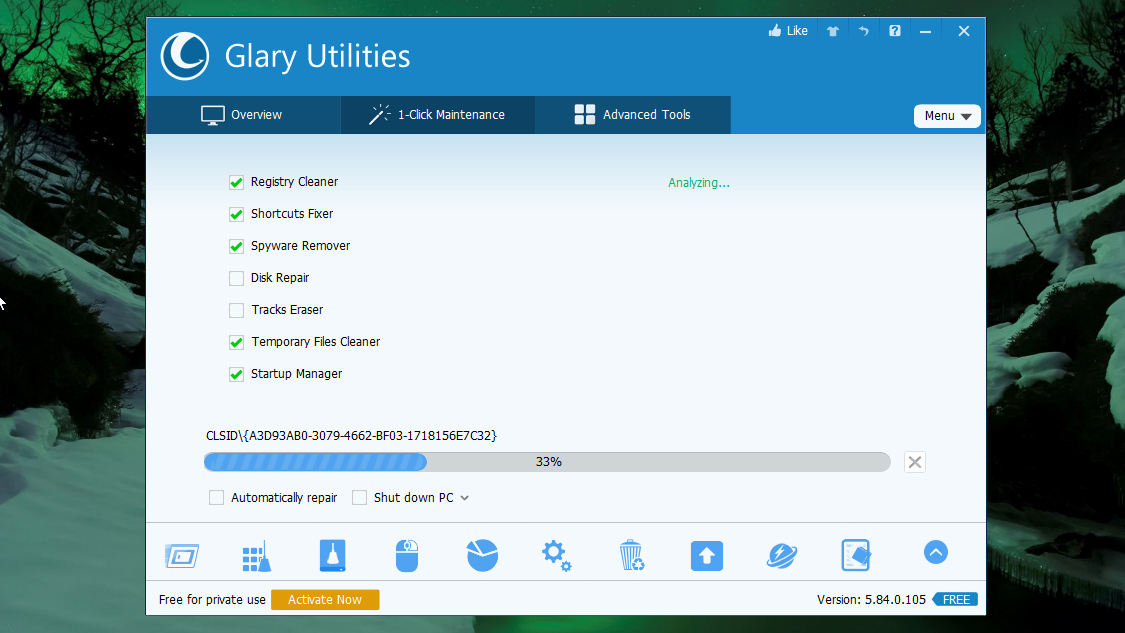Click the FREE edition badge
This screenshot has height=633, width=1125.
coord(955,599)
